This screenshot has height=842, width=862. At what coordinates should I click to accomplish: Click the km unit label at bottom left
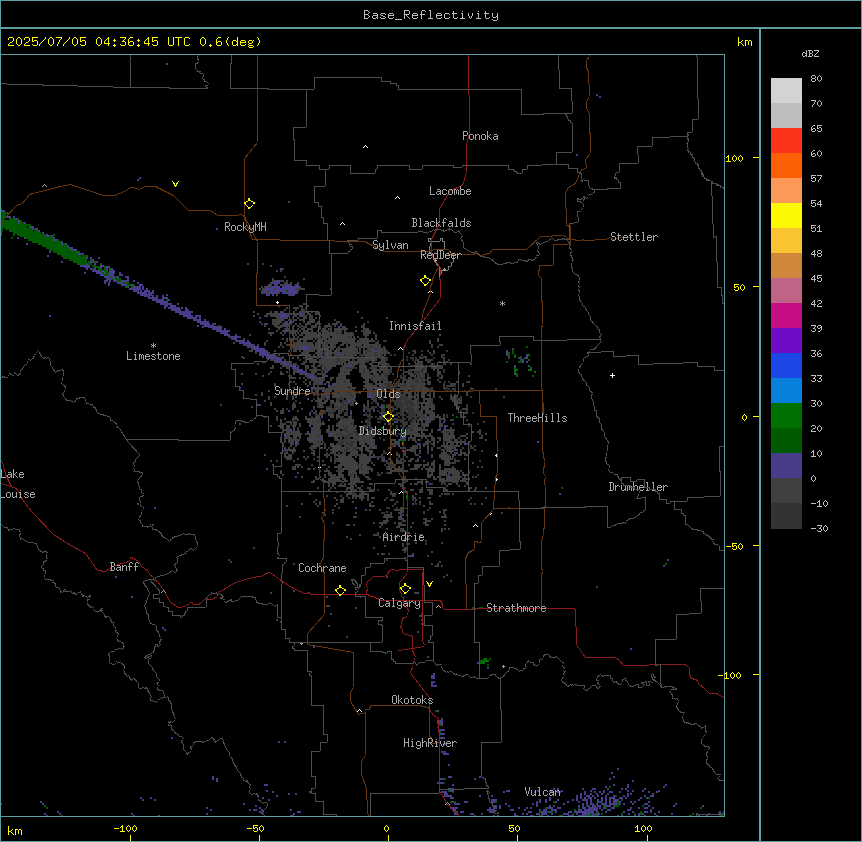15,830
